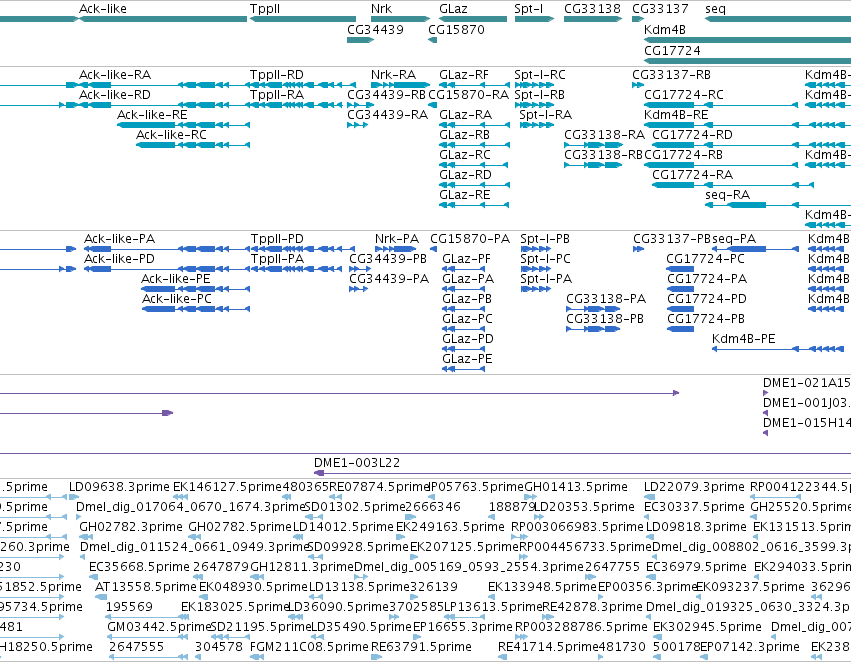Click the CG17724-RC transcript label
851x662 pixels.
(x=684, y=94)
